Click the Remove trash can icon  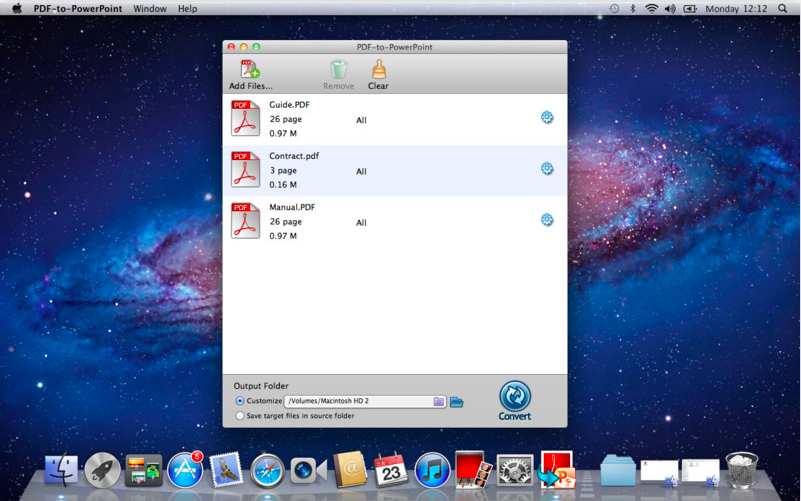coord(338,69)
